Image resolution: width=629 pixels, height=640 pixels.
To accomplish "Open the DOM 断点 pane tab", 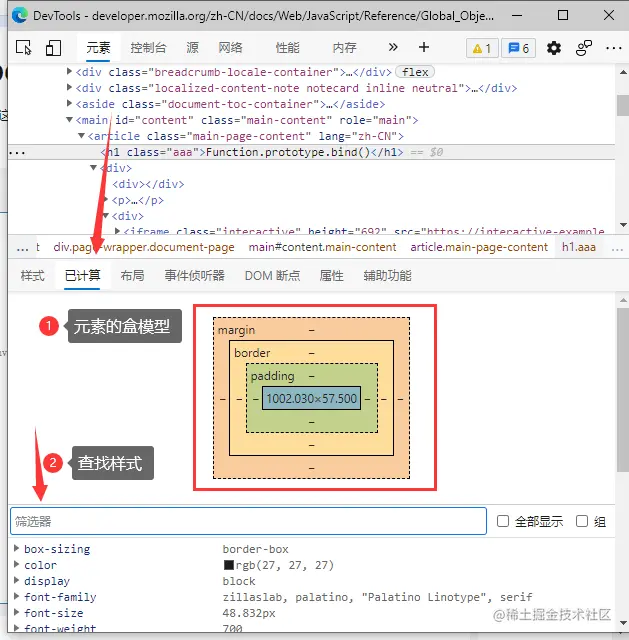I will (x=272, y=276).
